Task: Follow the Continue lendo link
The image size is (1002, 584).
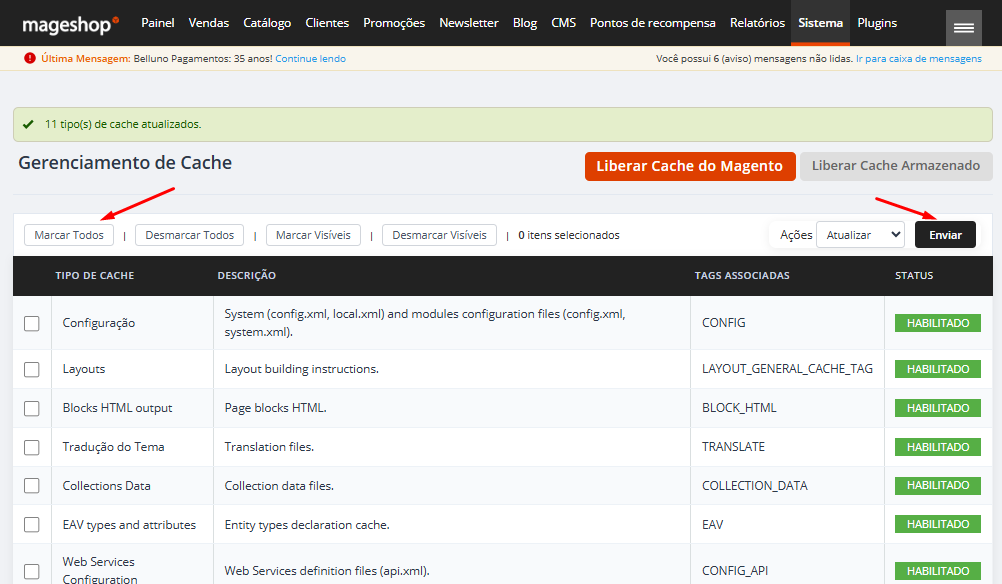Action: point(311,58)
